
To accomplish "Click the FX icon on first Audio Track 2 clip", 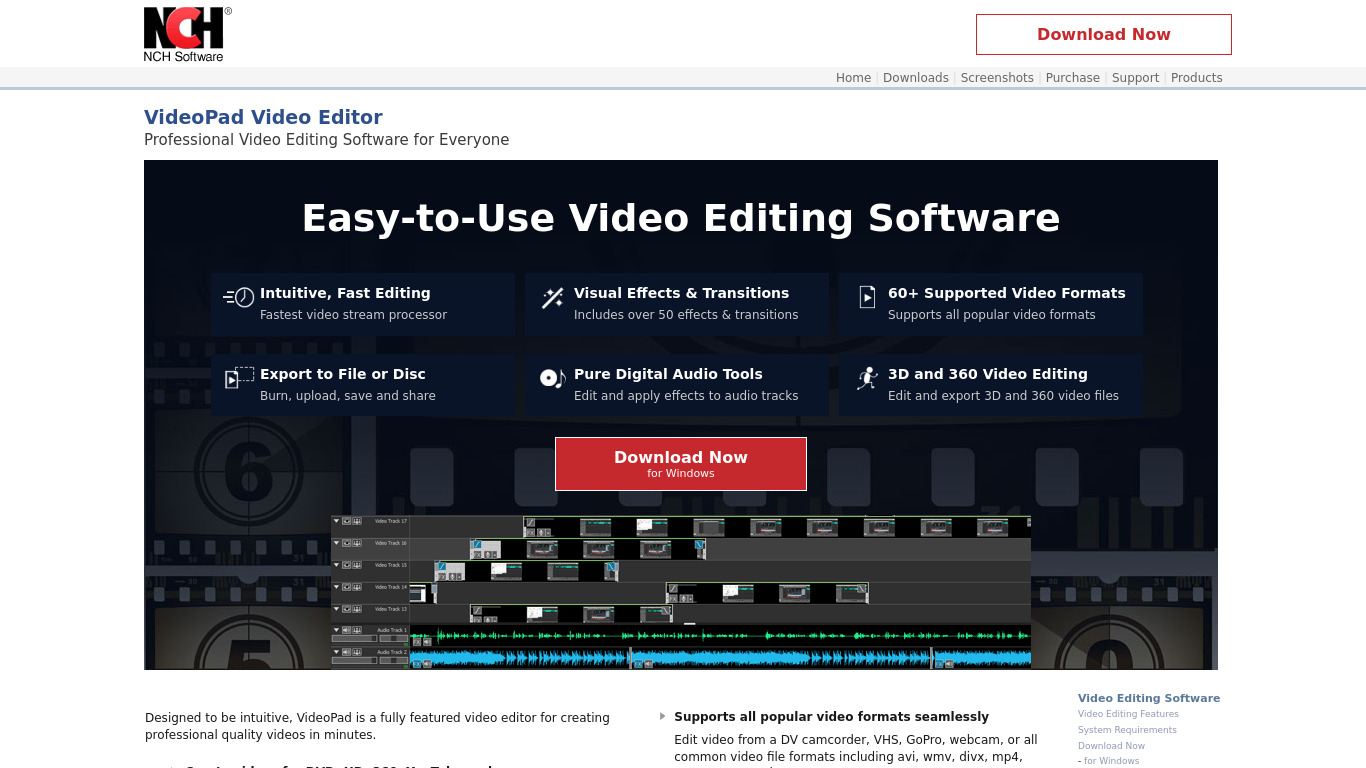I will pyautogui.click(x=417, y=663).
